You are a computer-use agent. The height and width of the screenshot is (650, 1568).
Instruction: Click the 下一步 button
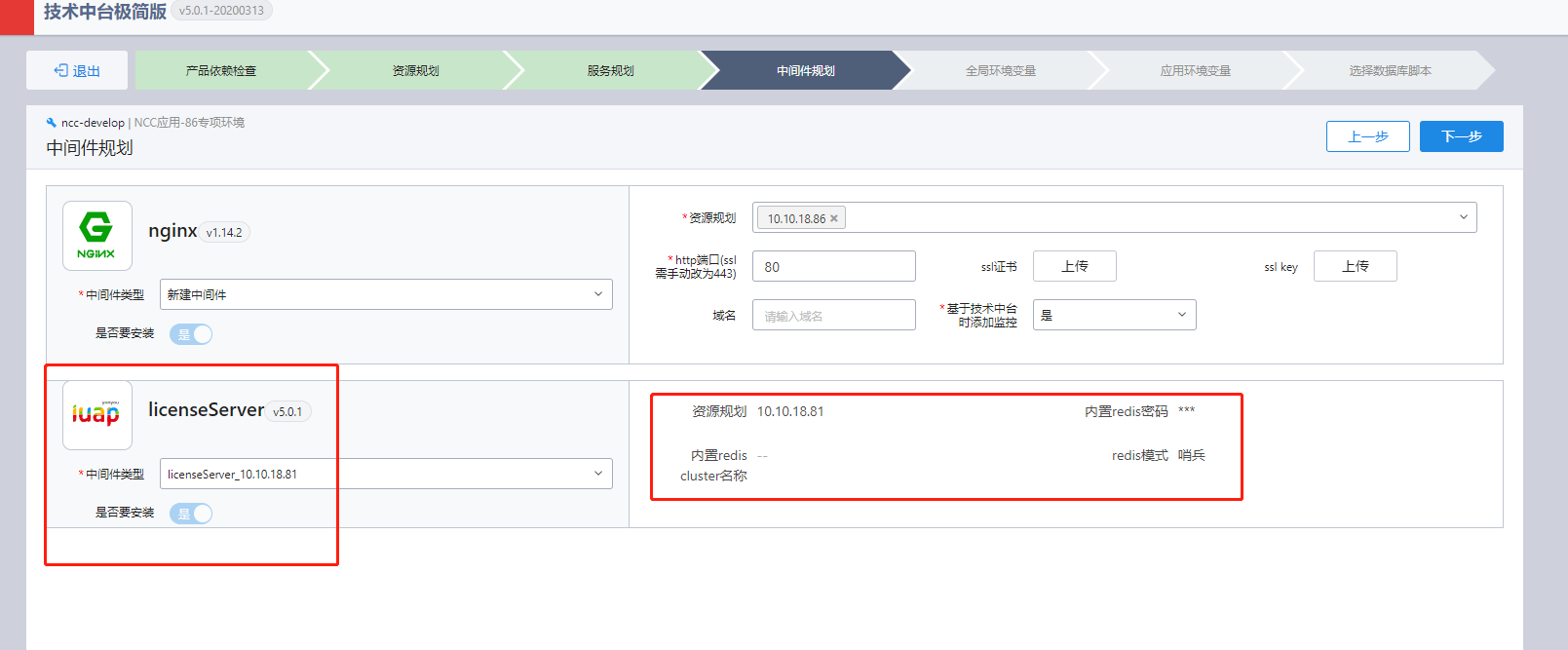pos(1461,136)
